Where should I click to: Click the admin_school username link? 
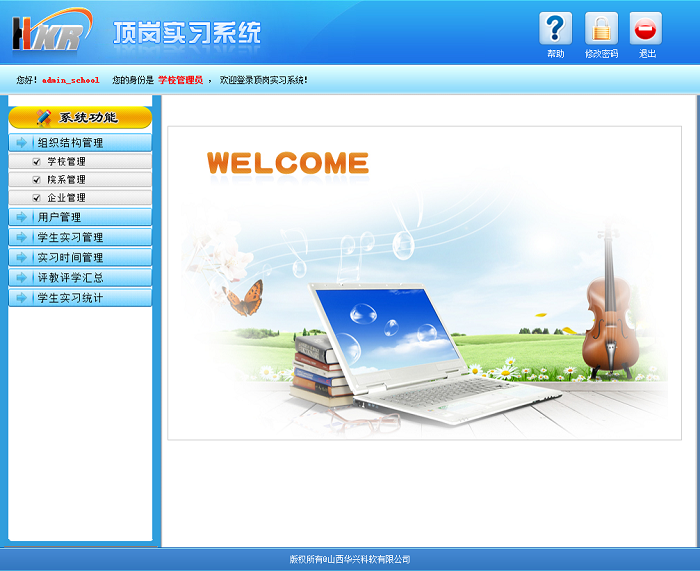tap(70, 80)
